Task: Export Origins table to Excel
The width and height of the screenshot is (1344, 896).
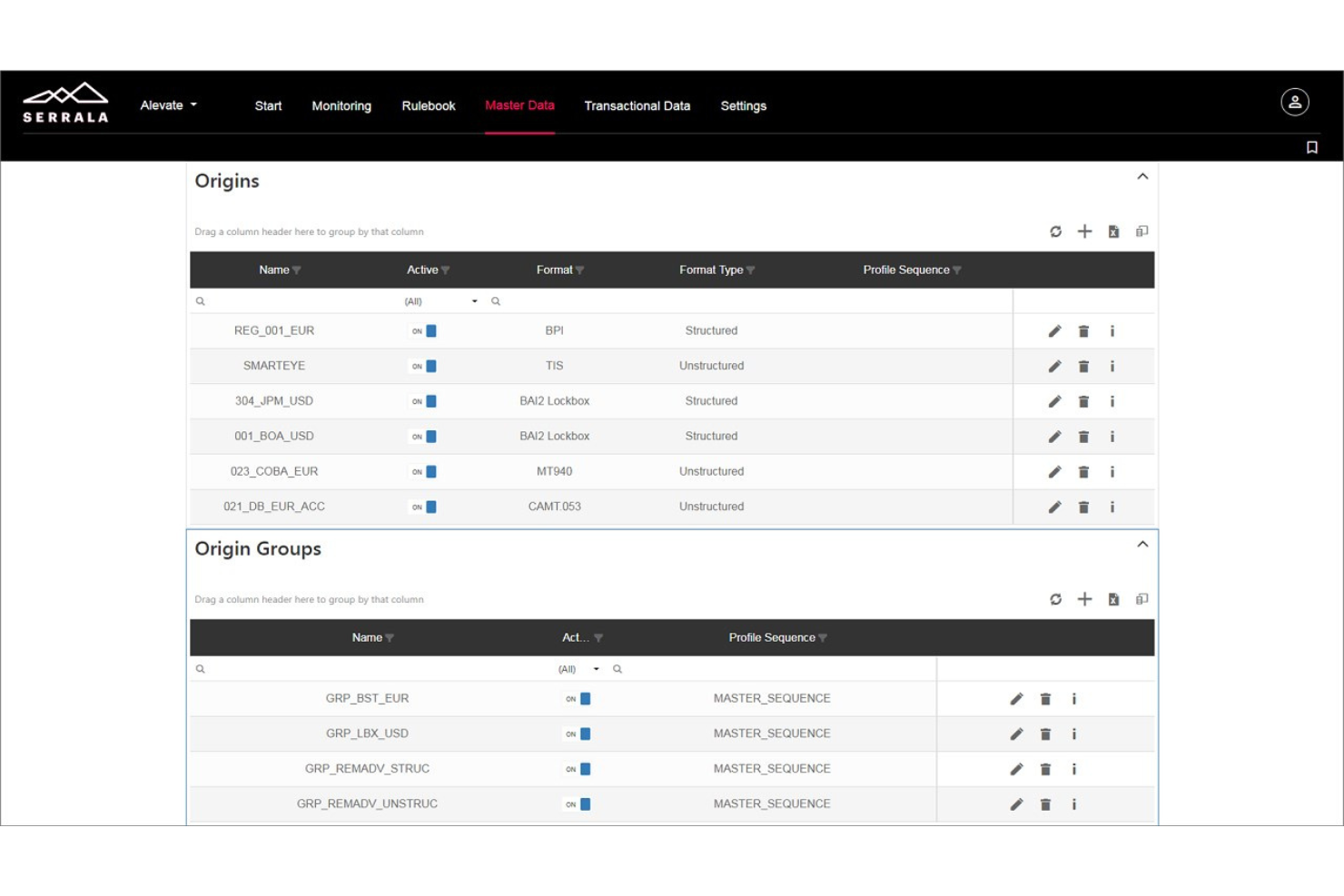Action: [x=1113, y=231]
